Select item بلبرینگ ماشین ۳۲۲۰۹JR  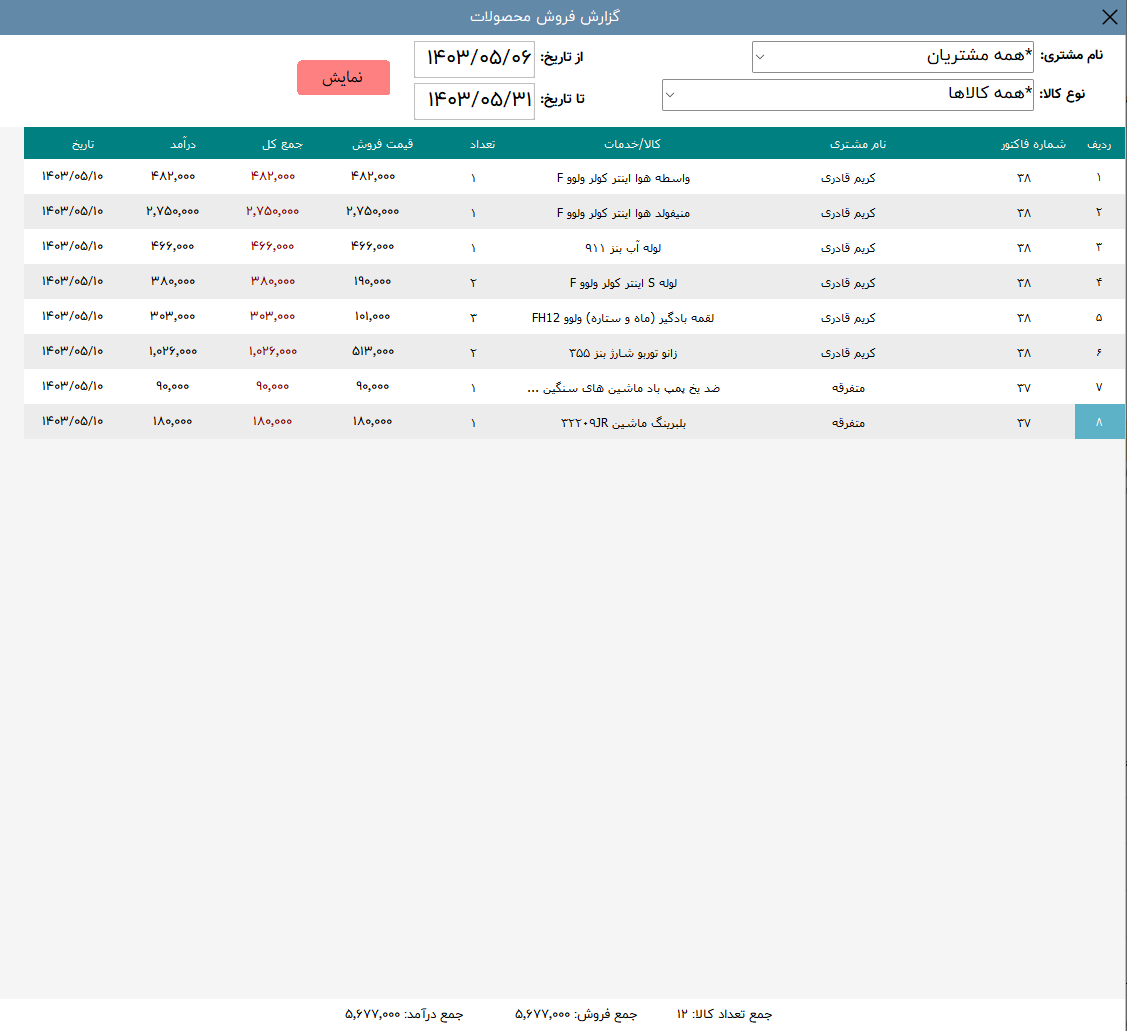[623, 423]
